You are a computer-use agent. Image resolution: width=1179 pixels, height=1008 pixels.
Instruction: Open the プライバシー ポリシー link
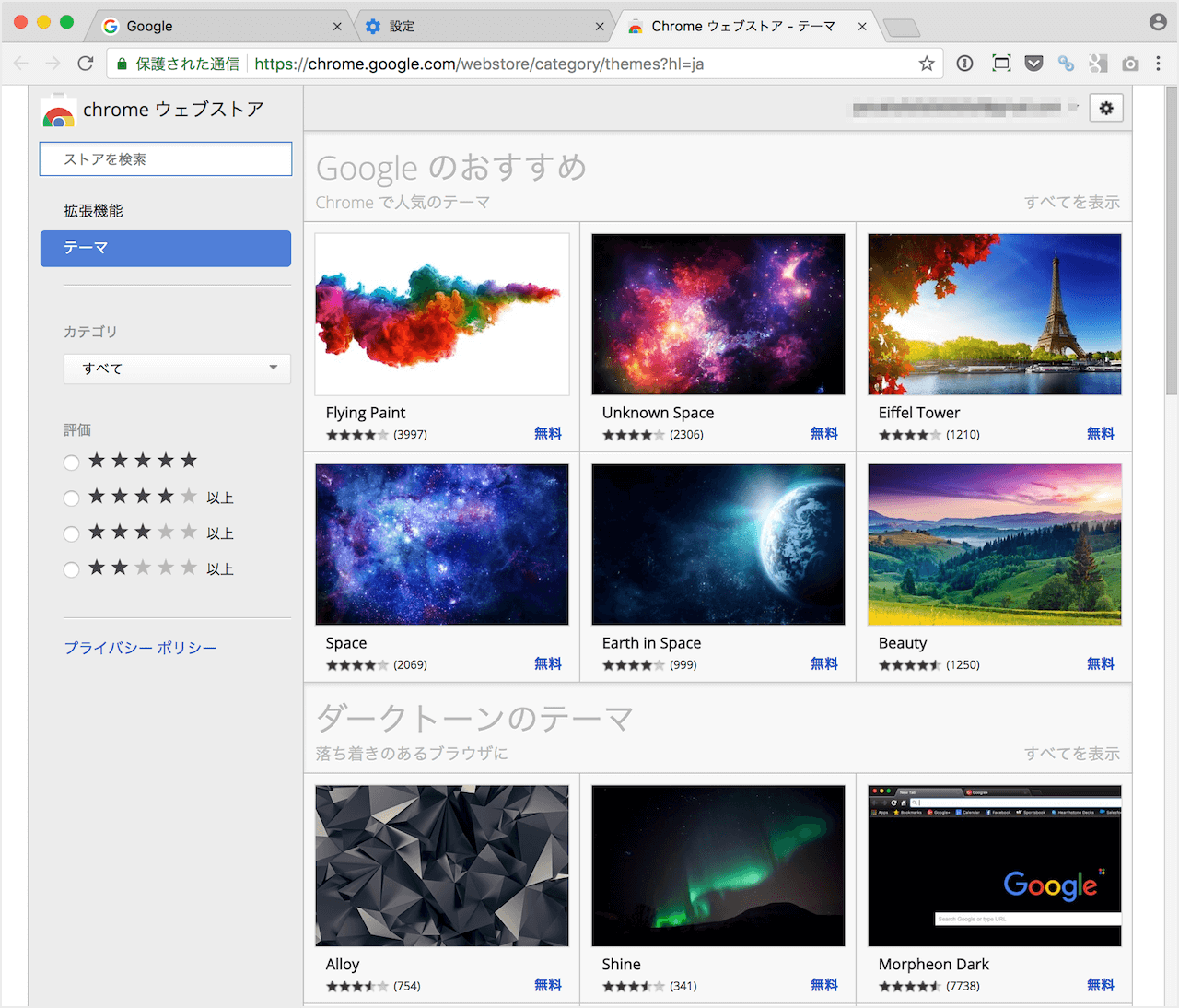[x=140, y=648]
